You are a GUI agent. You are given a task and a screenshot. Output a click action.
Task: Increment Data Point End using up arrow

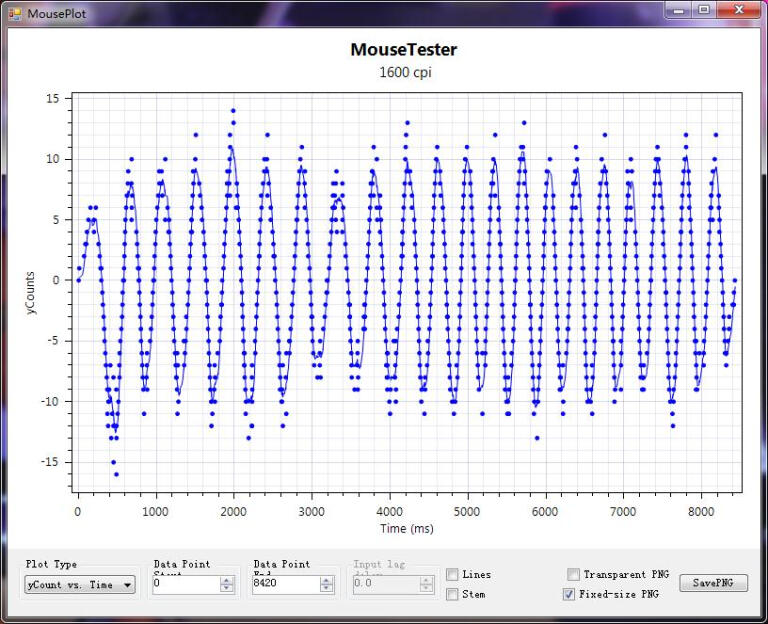tap(327, 581)
